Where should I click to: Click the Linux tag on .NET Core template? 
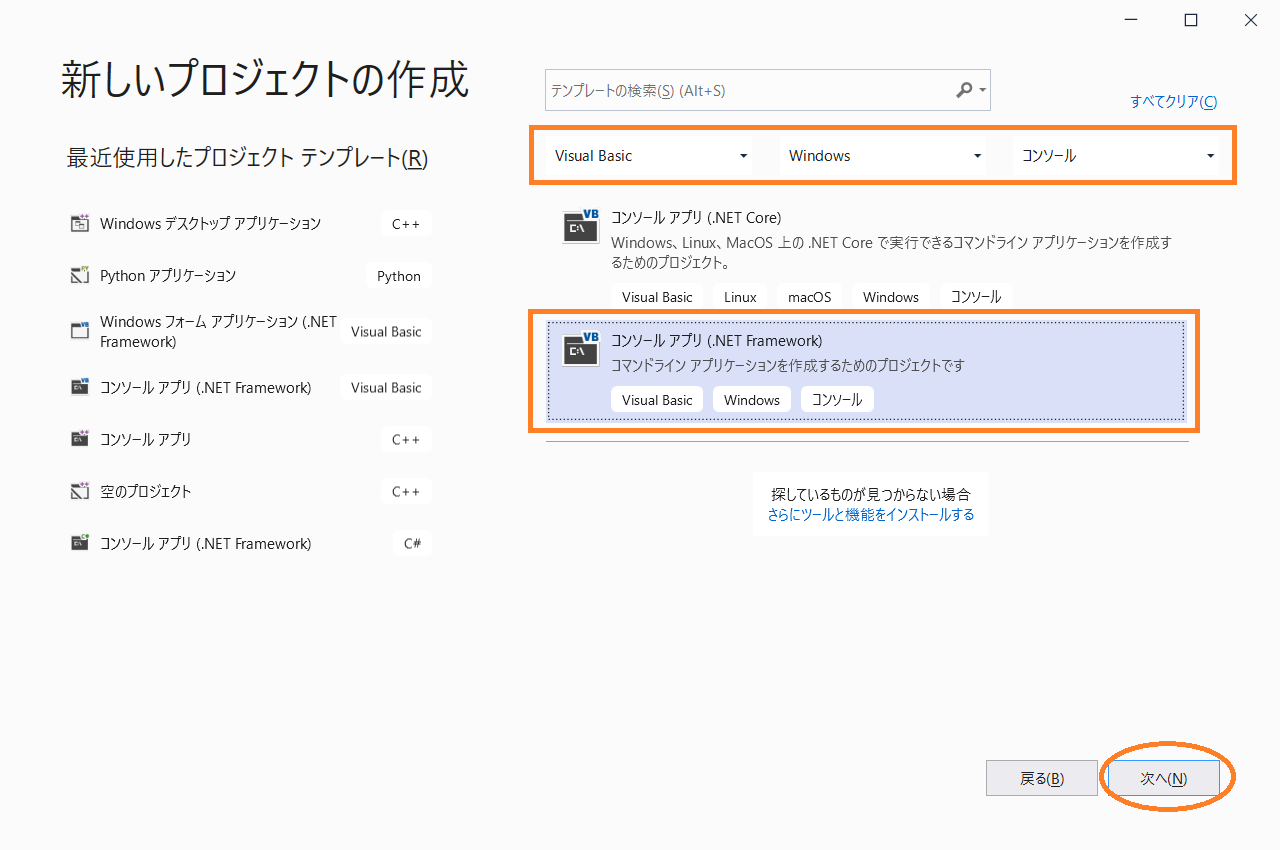pos(739,296)
